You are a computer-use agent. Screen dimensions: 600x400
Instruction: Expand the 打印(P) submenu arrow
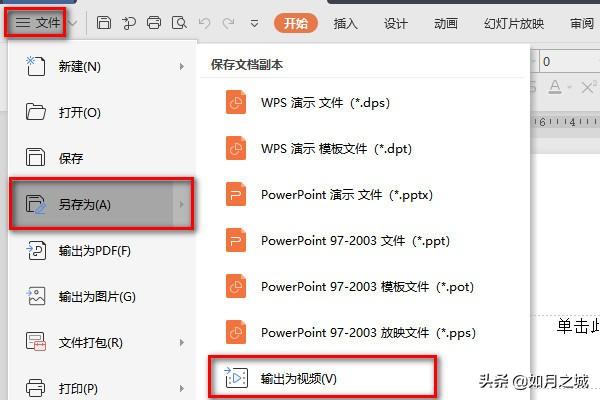[x=182, y=389]
